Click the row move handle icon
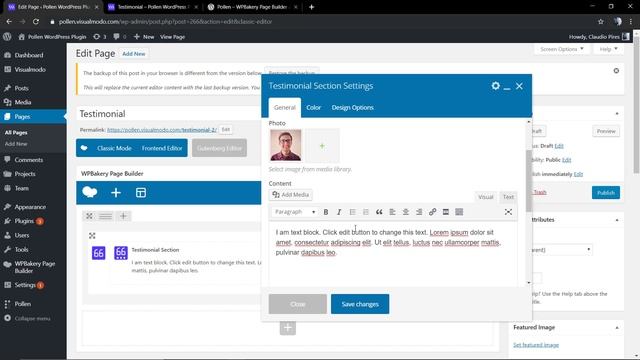This screenshot has width=640, height=360. [x=89, y=216]
